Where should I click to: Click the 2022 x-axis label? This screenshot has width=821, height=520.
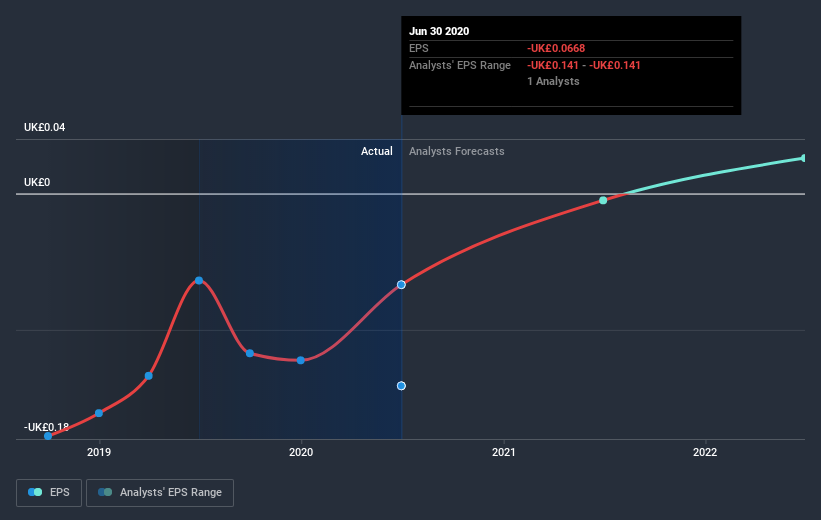point(705,452)
